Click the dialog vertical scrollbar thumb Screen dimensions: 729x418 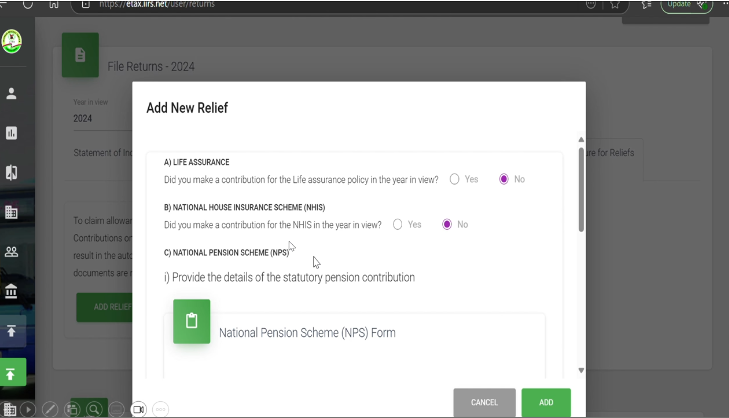tap(580, 190)
